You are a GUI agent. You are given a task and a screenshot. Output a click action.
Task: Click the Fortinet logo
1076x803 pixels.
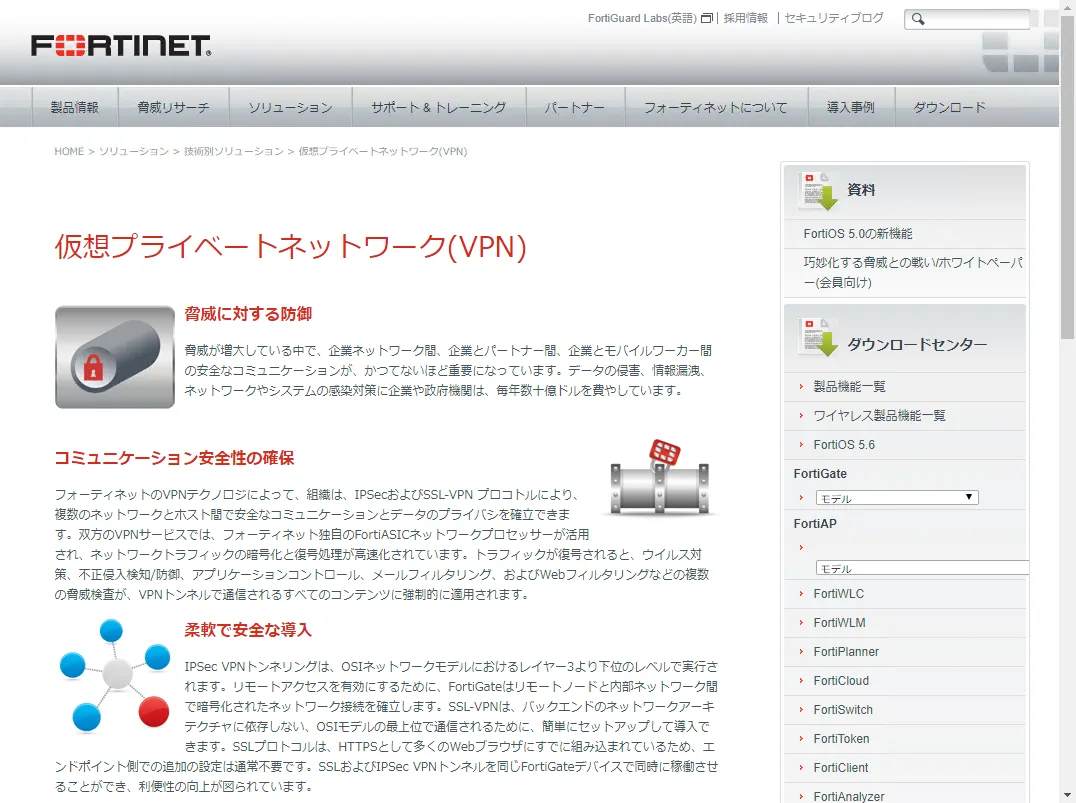[121, 46]
